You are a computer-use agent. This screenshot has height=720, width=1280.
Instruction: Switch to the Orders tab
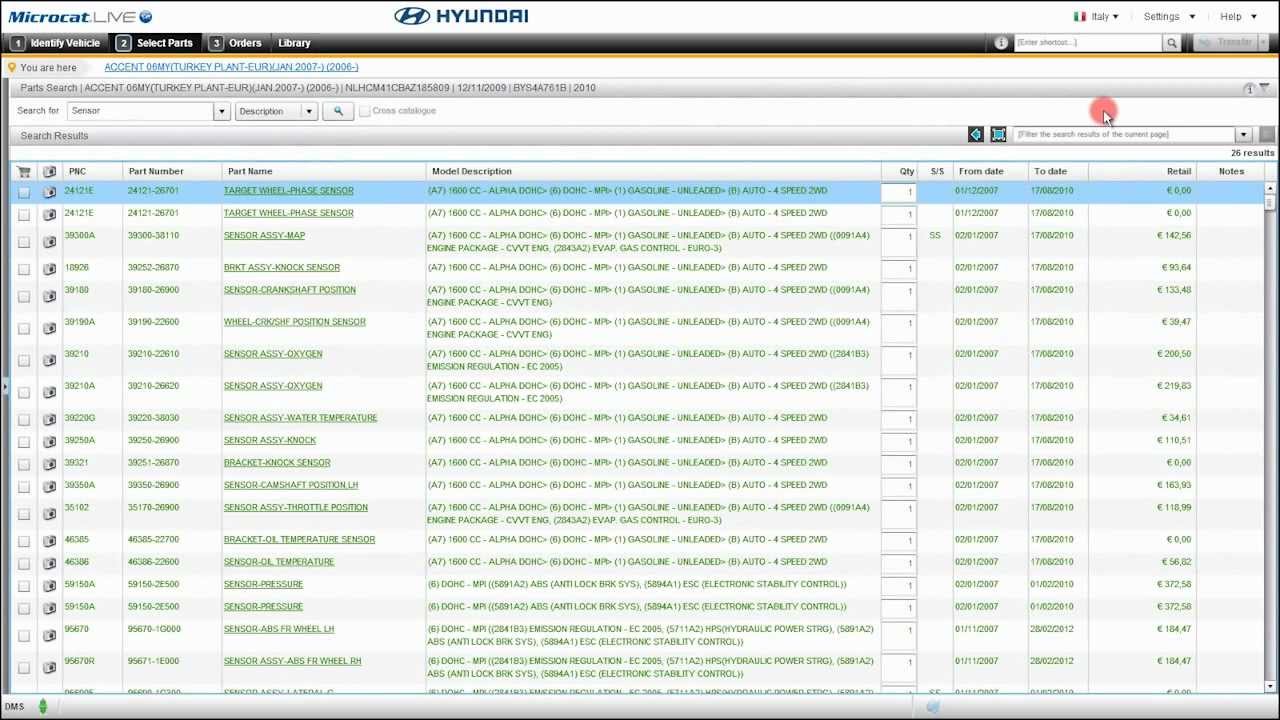pos(236,43)
